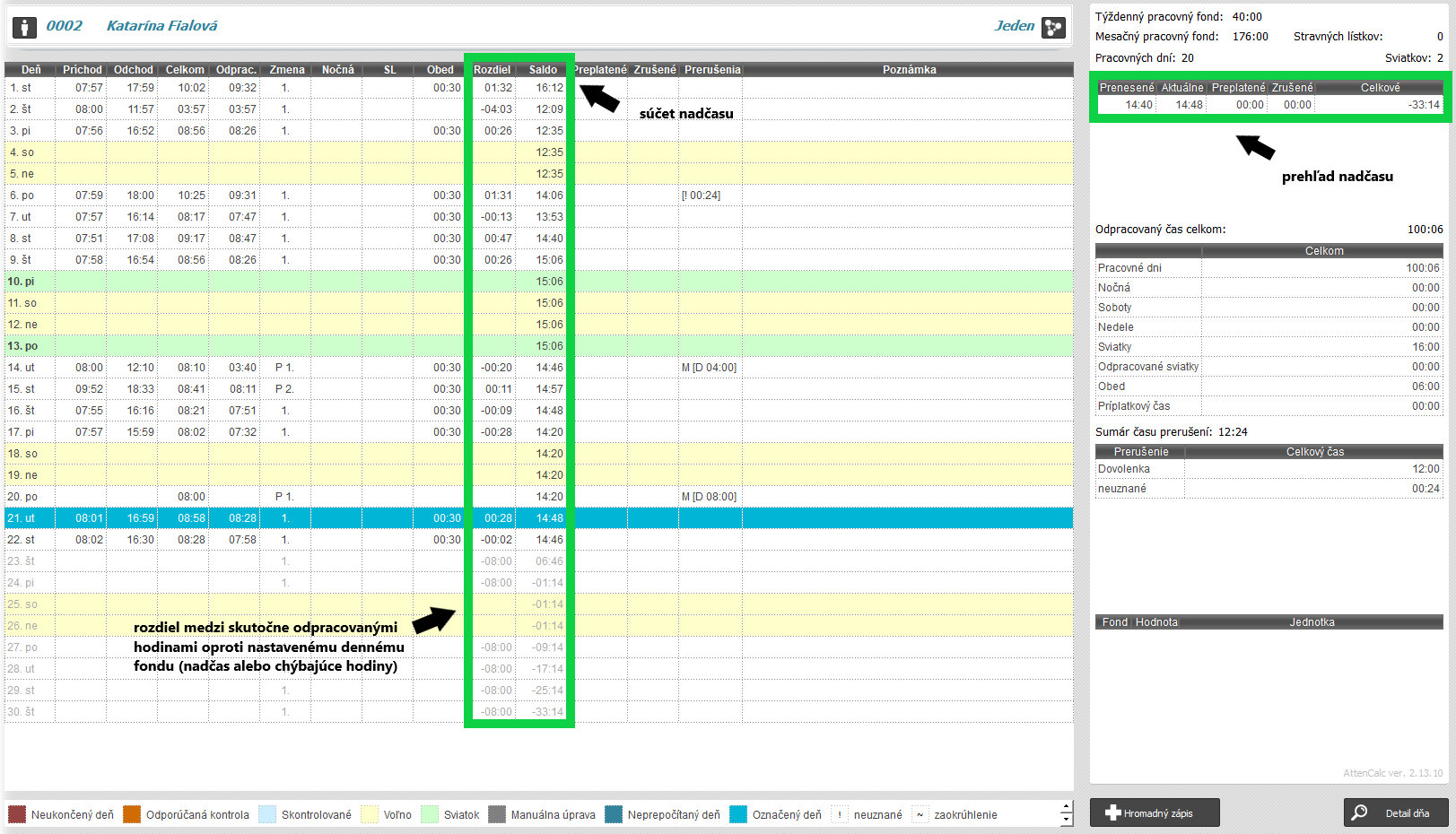Viewport: 1456px width, 834px height.
Task: Click the plus icon on Hromadný zápis
Action: tap(1112, 812)
